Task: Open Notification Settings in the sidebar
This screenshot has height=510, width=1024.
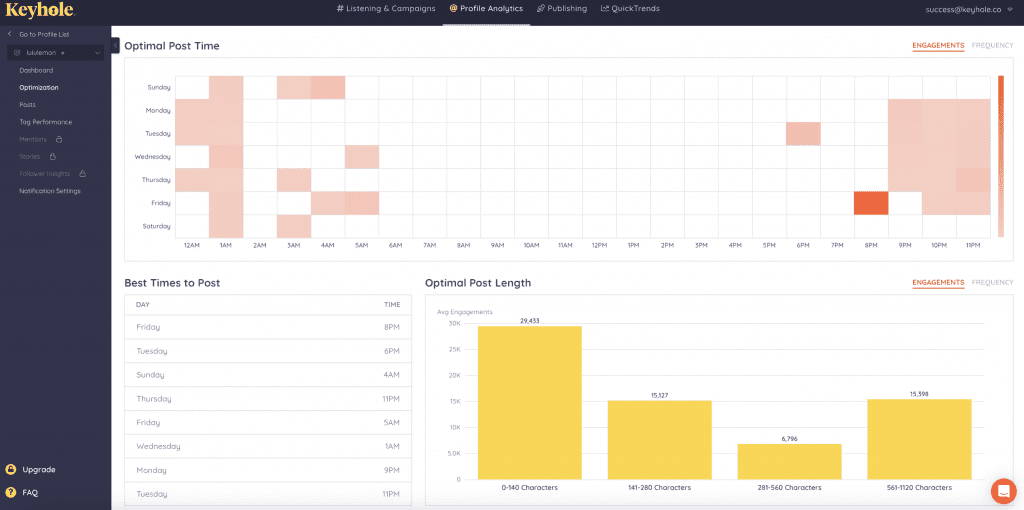Action: [x=50, y=191]
